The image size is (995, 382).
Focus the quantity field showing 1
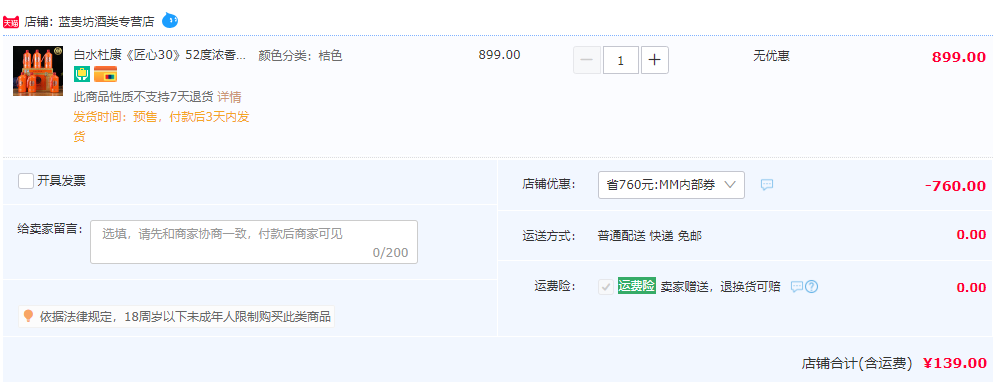[621, 60]
